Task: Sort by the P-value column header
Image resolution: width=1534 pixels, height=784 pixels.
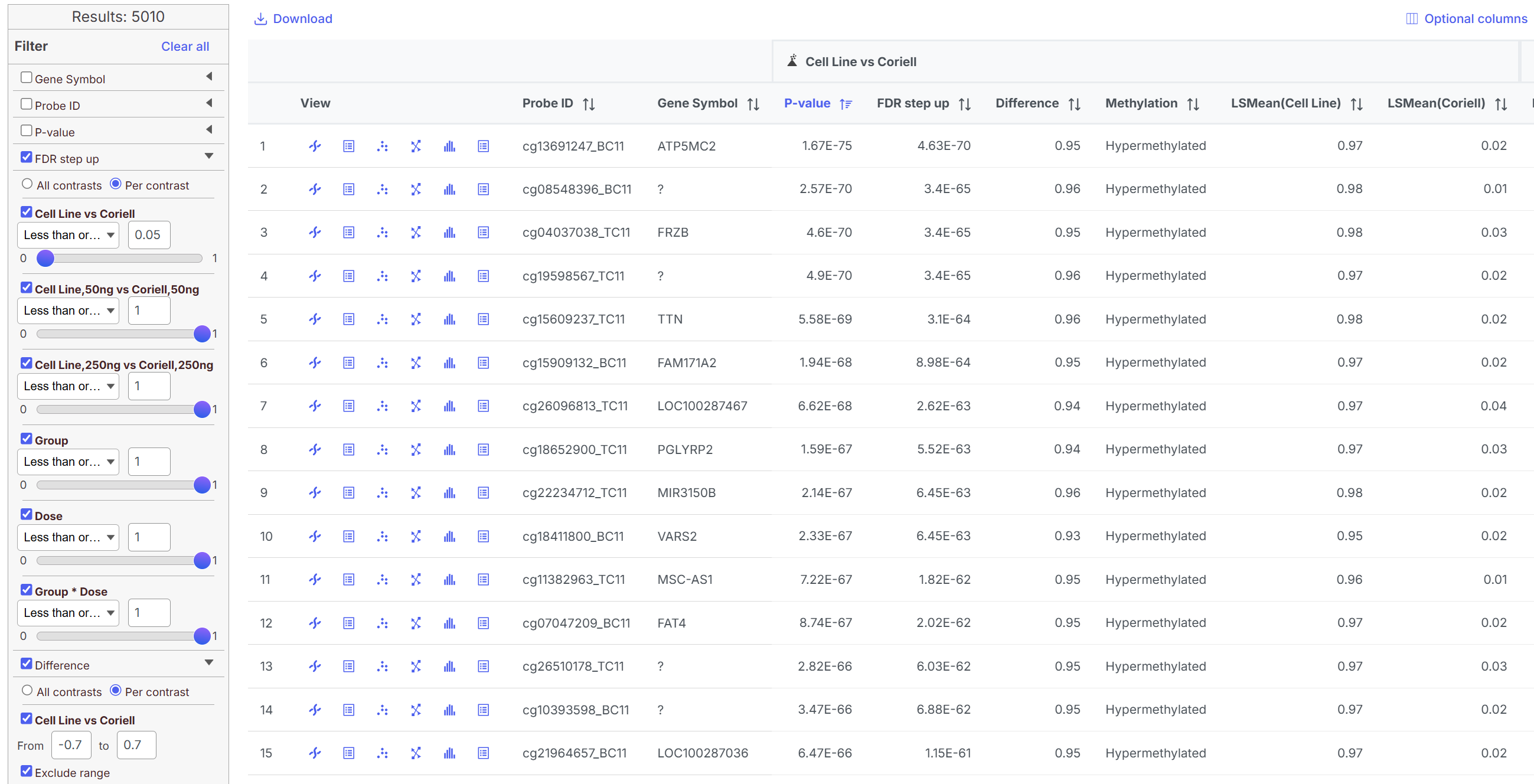Action: tap(807, 103)
